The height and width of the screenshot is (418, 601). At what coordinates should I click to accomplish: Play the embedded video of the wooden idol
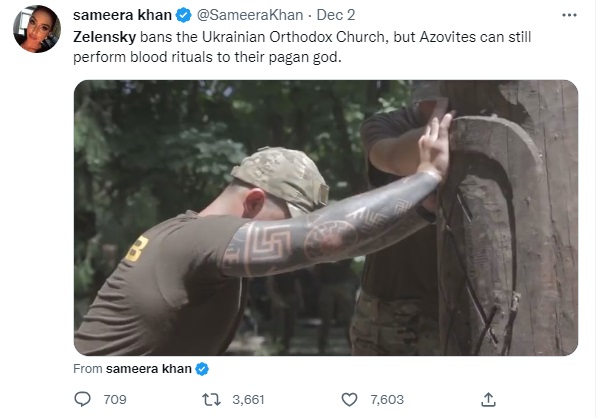pos(326,218)
